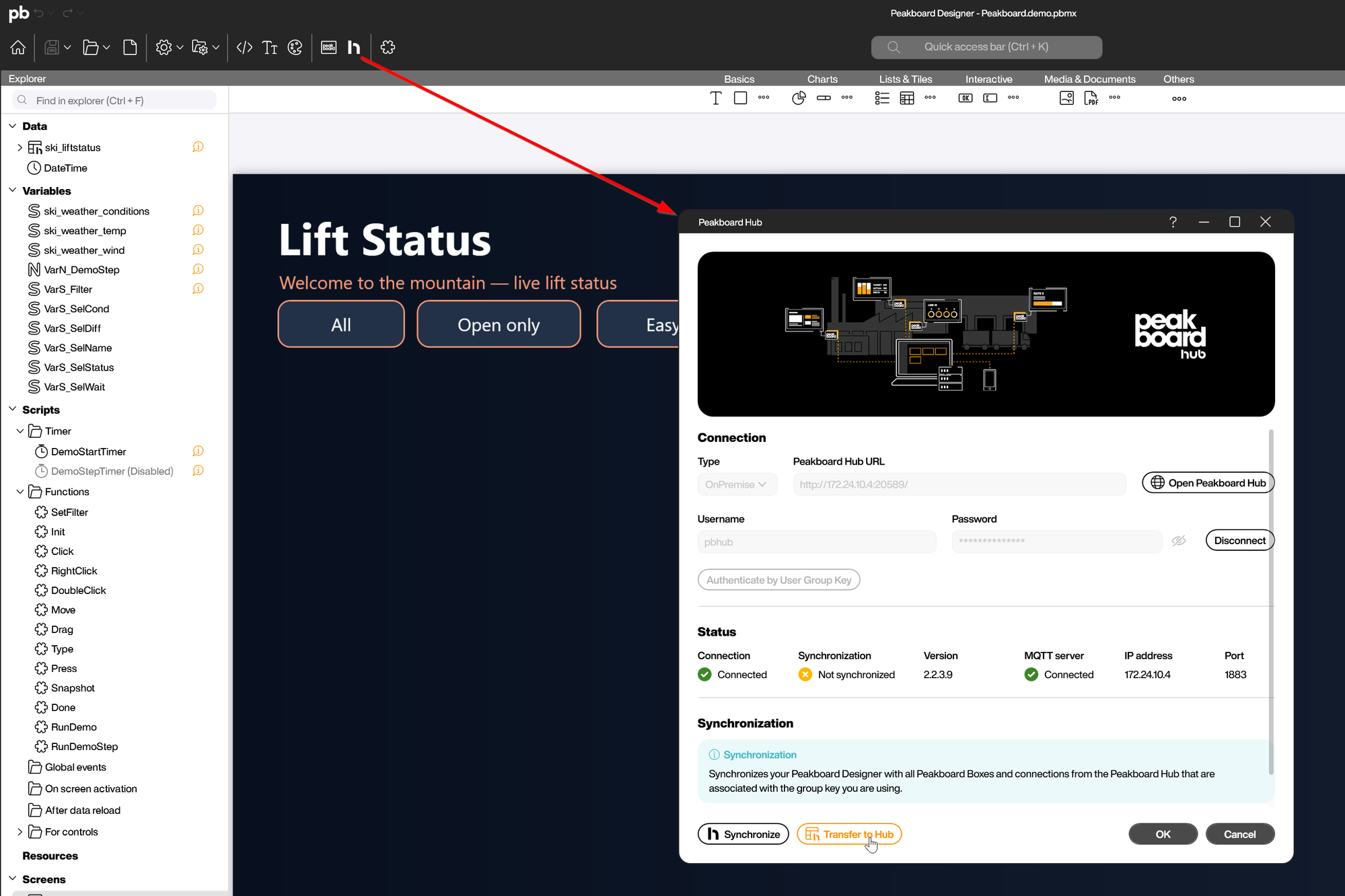1345x896 pixels.
Task: Collapse the Variables section
Action: pyautogui.click(x=13, y=190)
